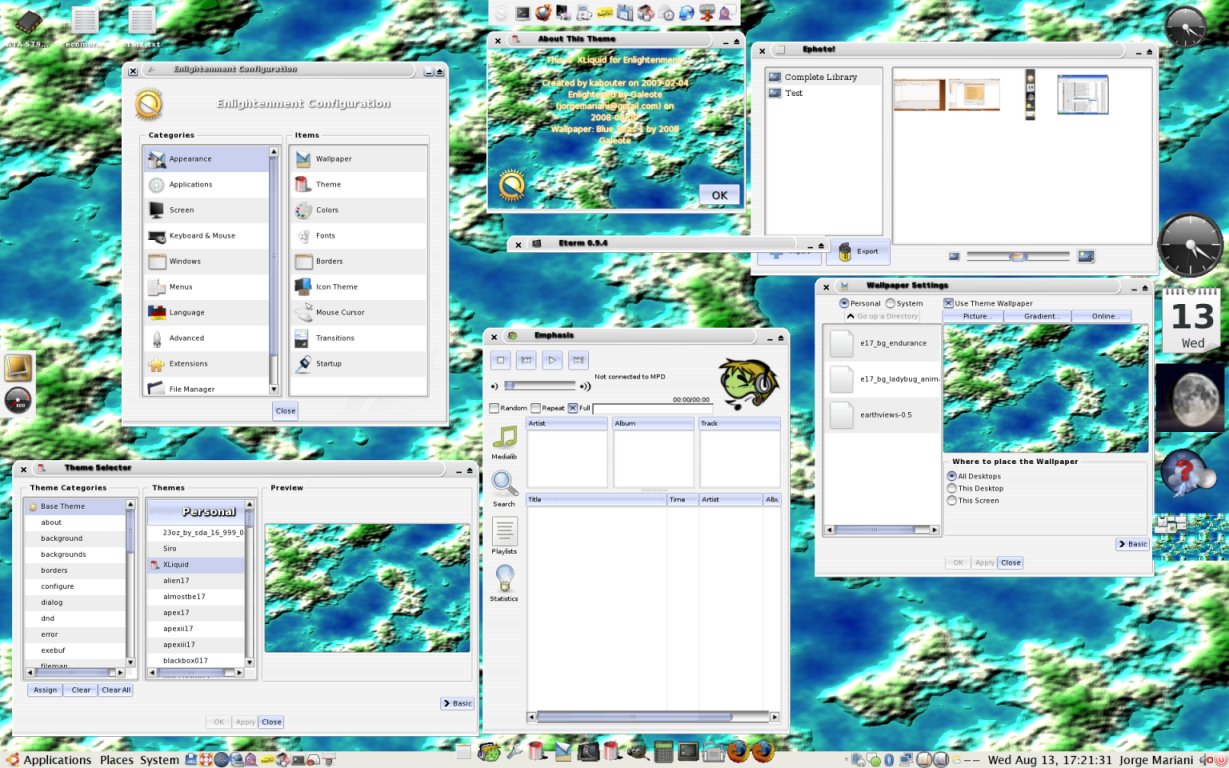Open Fonts settings item
Image resolution: width=1229 pixels, height=768 pixels.
tap(358, 236)
